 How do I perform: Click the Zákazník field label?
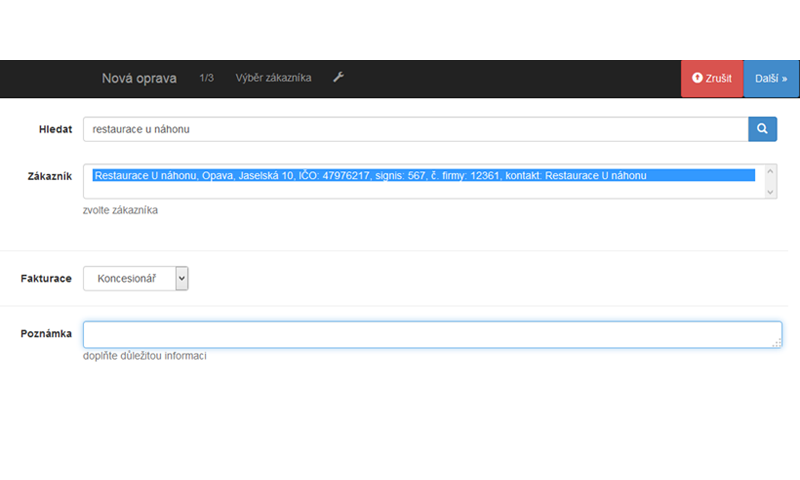tap(49, 176)
